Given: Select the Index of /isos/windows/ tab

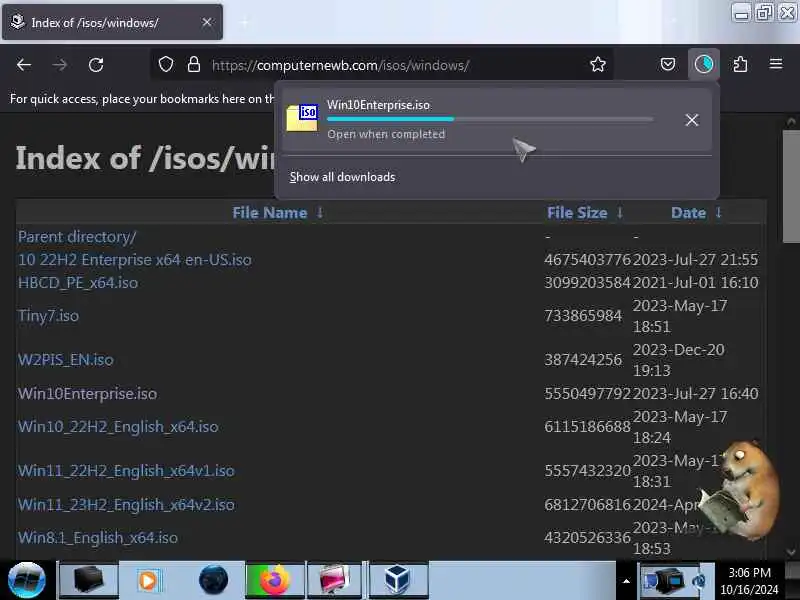Looking at the screenshot, I should click(112, 22).
